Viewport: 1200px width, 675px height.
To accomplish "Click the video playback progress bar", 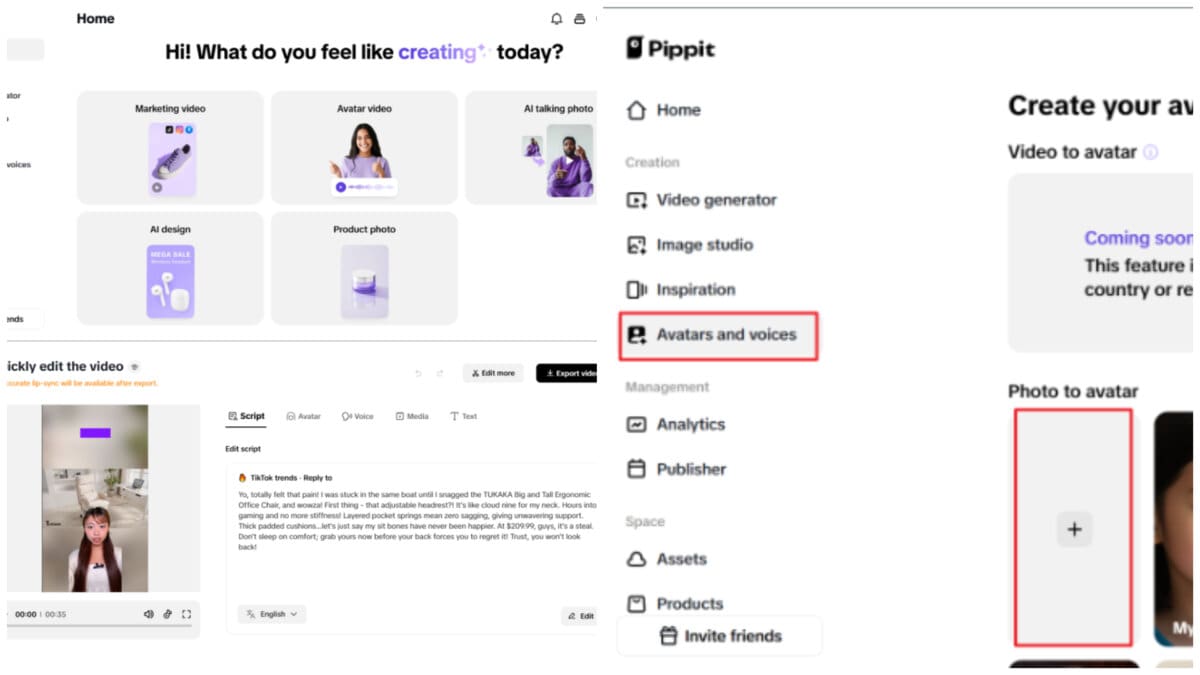I will (x=100, y=626).
